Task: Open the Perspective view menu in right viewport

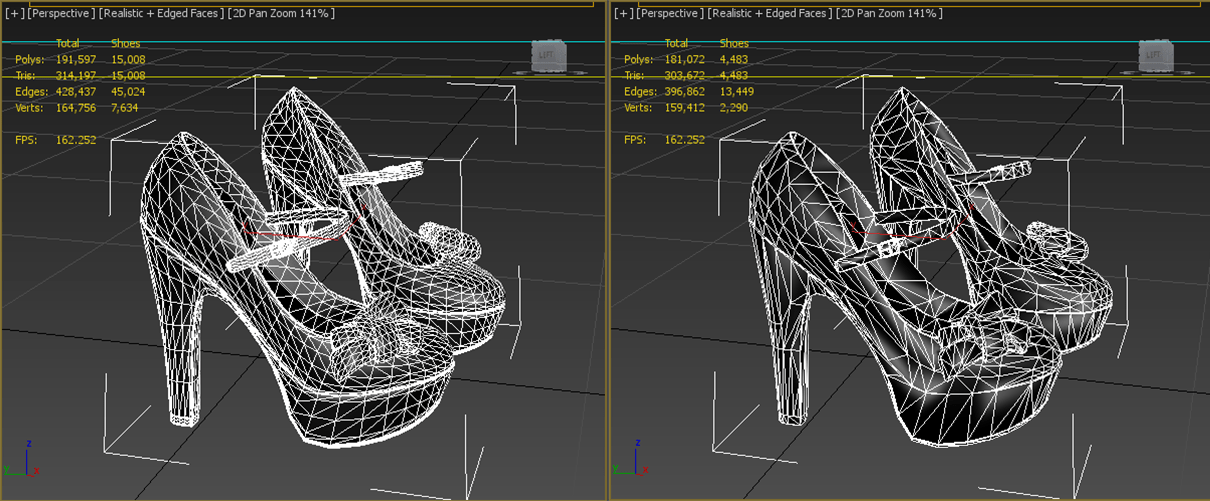Action: (671, 13)
